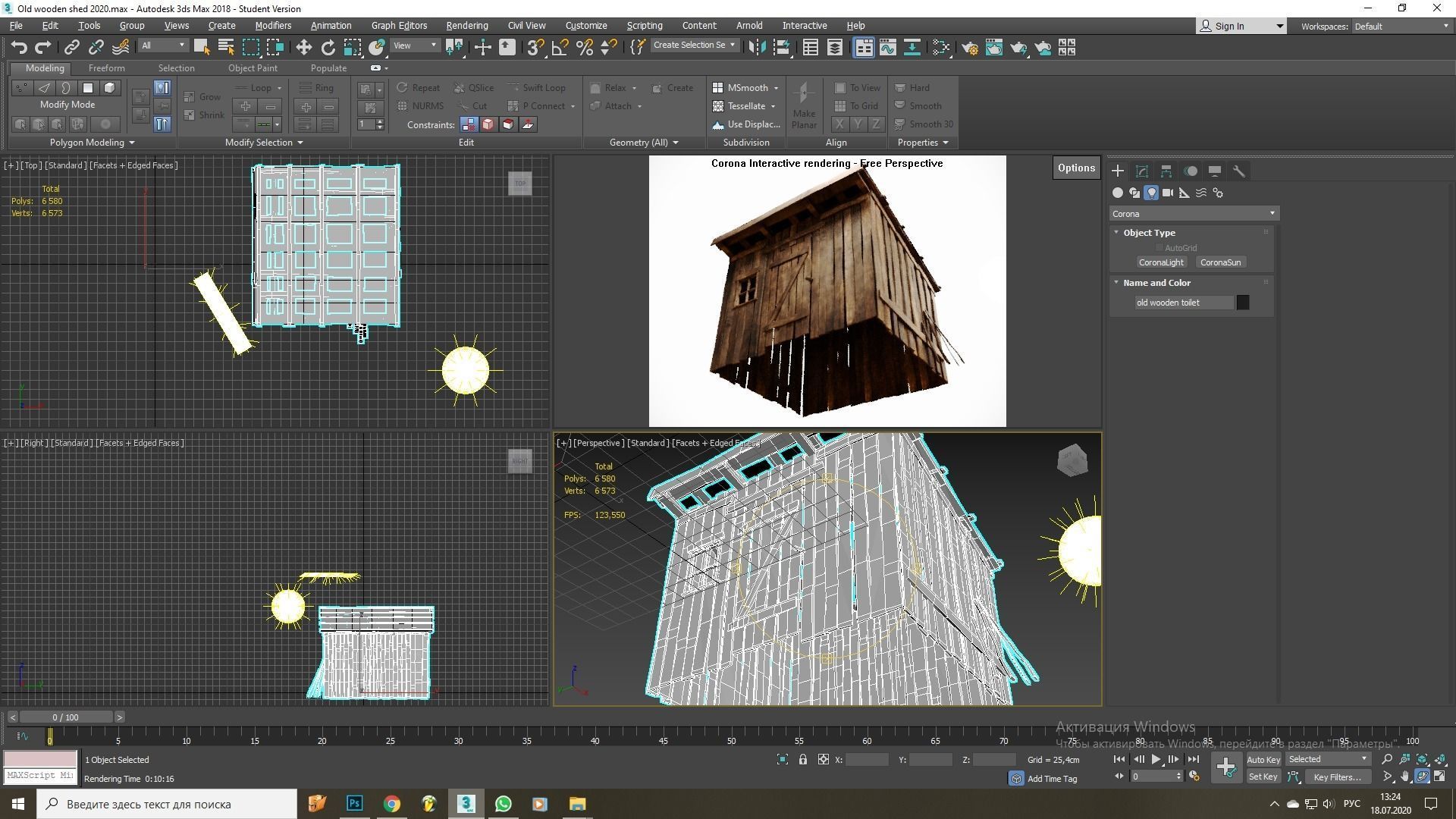
Task: Toggle the Grow selection option
Action: [203, 97]
